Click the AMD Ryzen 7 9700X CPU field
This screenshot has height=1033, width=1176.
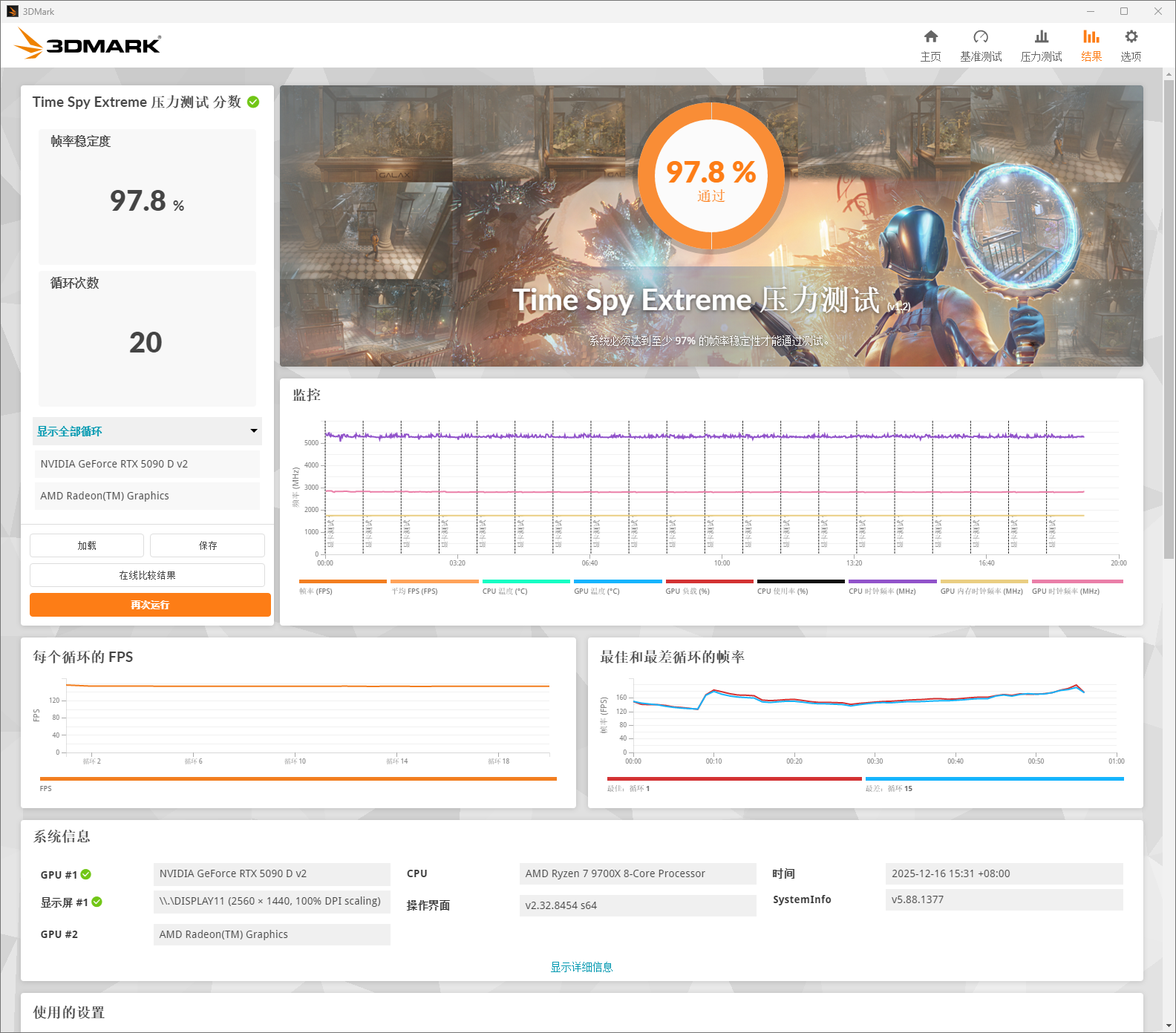click(638, 873)
